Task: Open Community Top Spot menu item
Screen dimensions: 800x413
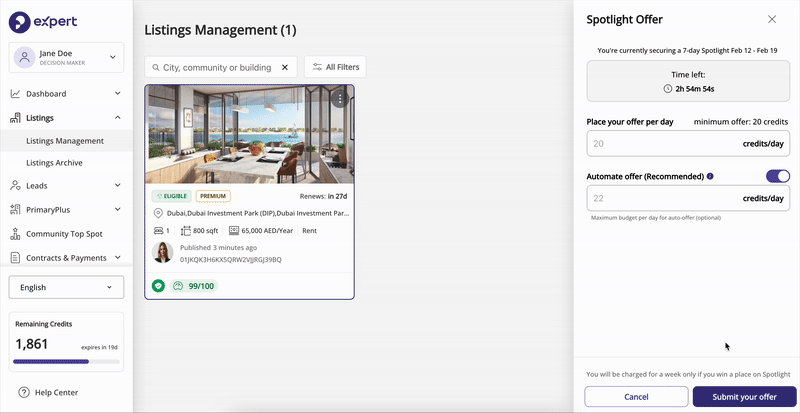Action: click(x=64, y=234)
